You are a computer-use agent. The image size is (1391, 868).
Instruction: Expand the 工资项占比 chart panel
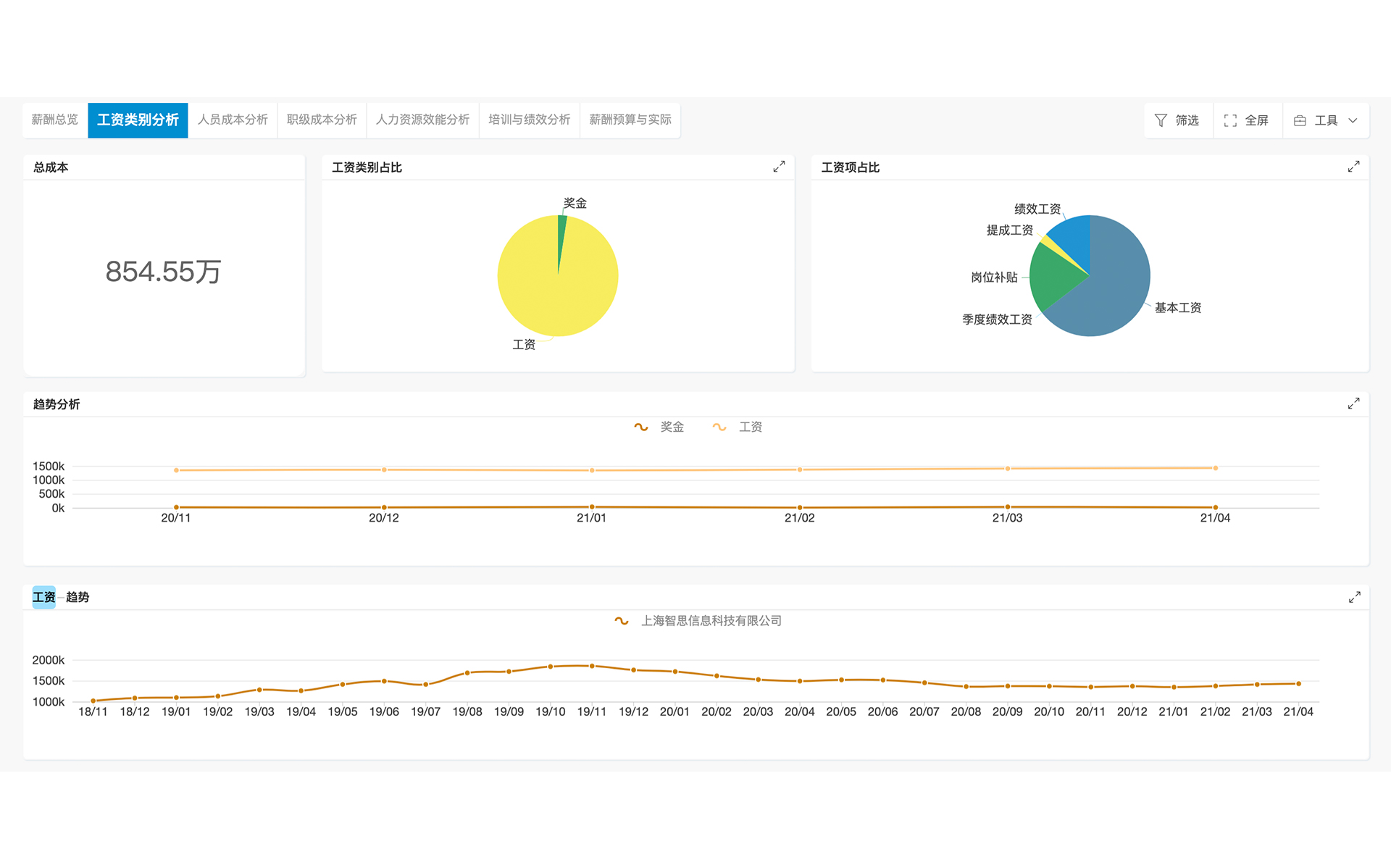(1353, 167)
